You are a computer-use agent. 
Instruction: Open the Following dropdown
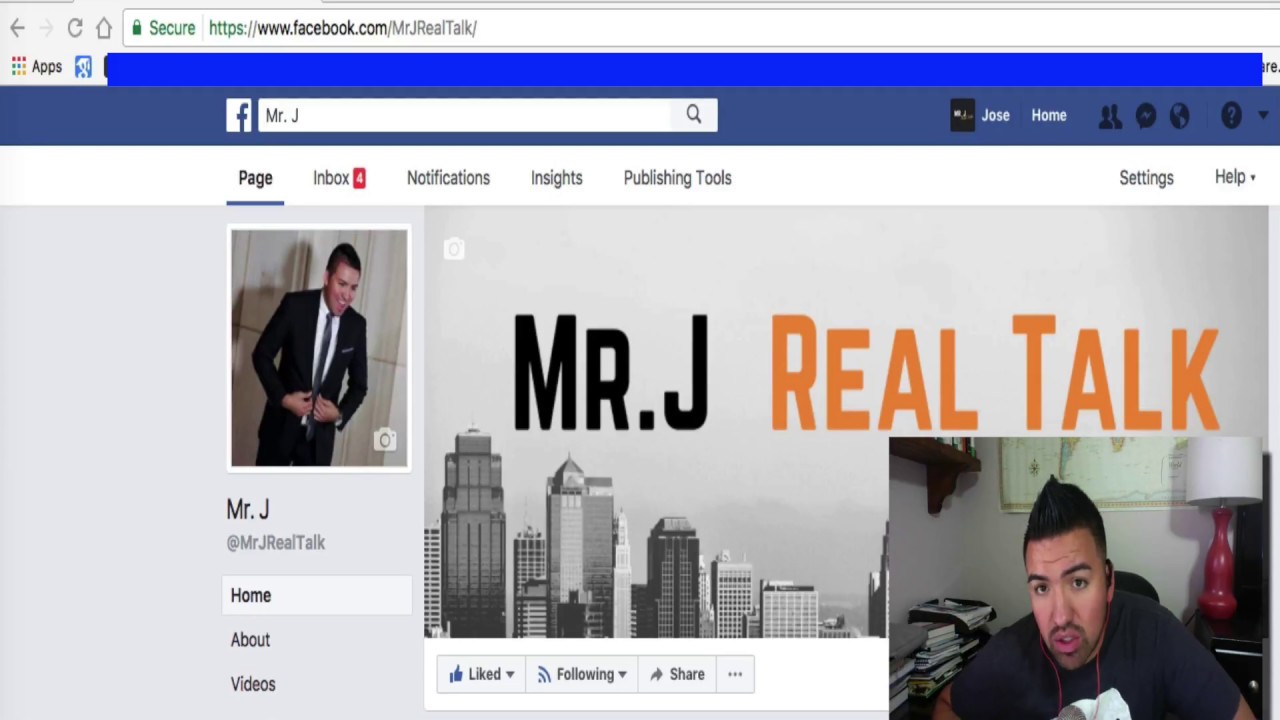(x=582, y=674)
